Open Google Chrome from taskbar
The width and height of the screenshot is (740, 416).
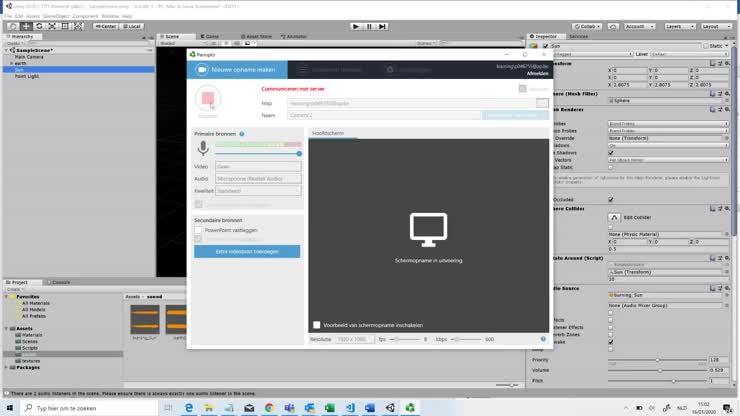pos(269,408)
